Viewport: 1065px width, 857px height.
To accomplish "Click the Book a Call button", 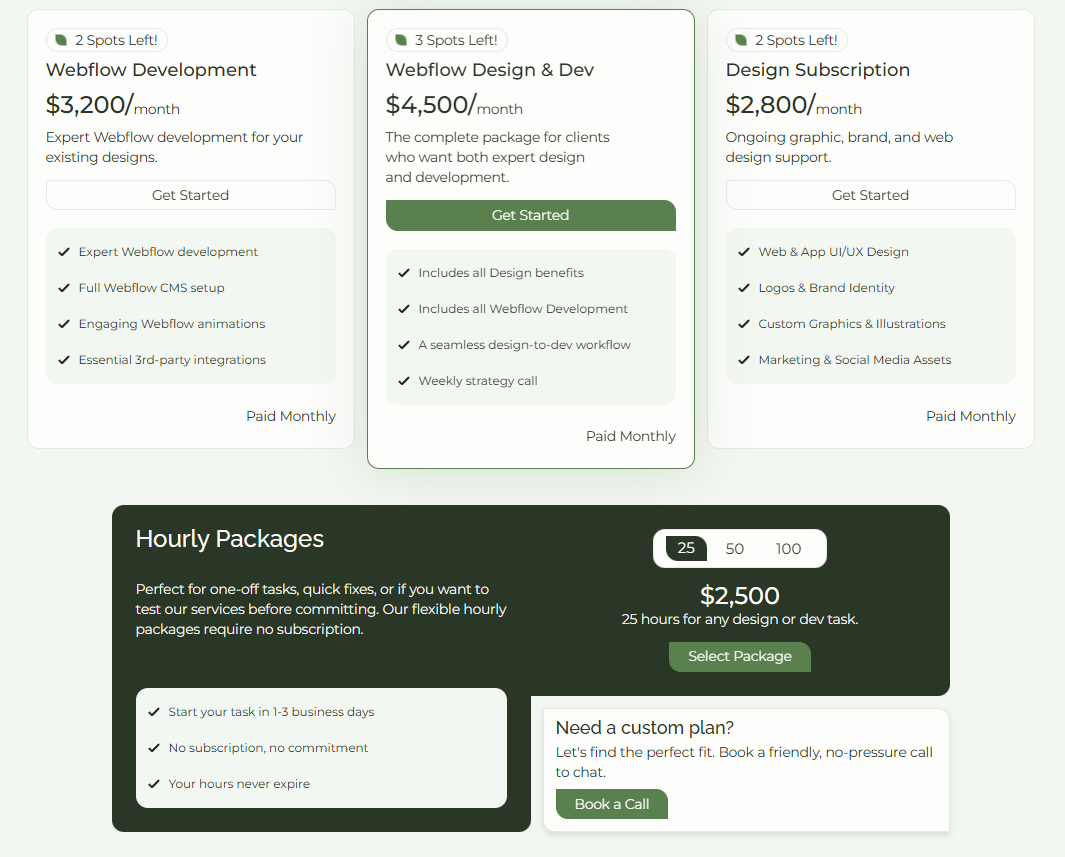I will 612,804.
